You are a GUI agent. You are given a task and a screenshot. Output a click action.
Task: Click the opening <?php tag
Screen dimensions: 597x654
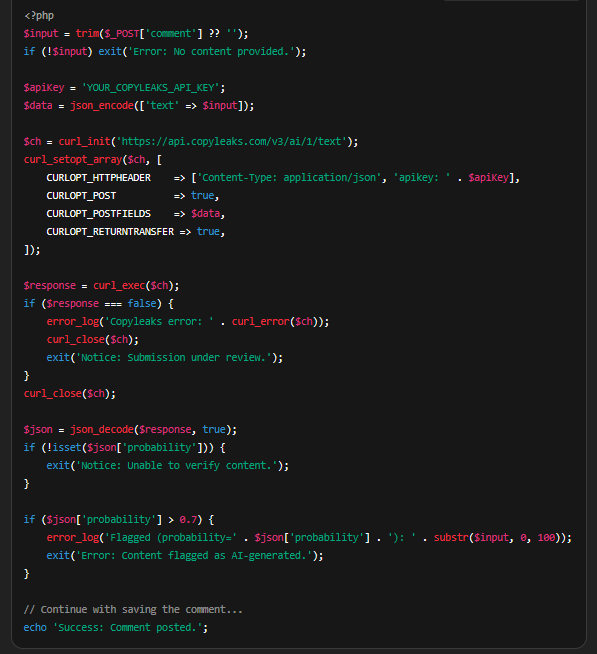pos(39,15)
